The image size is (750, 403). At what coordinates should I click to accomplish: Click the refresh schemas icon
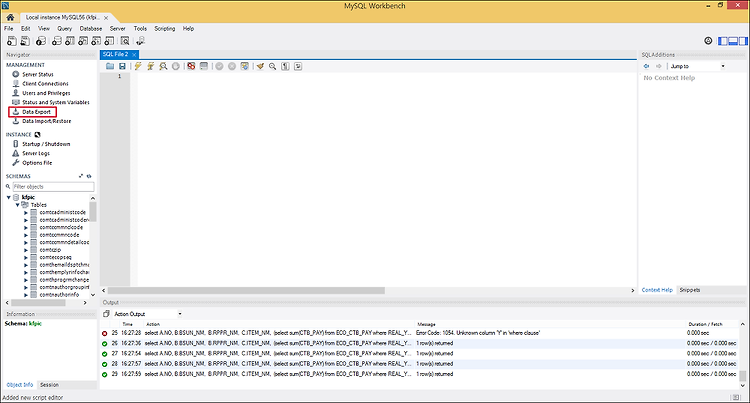89,176
